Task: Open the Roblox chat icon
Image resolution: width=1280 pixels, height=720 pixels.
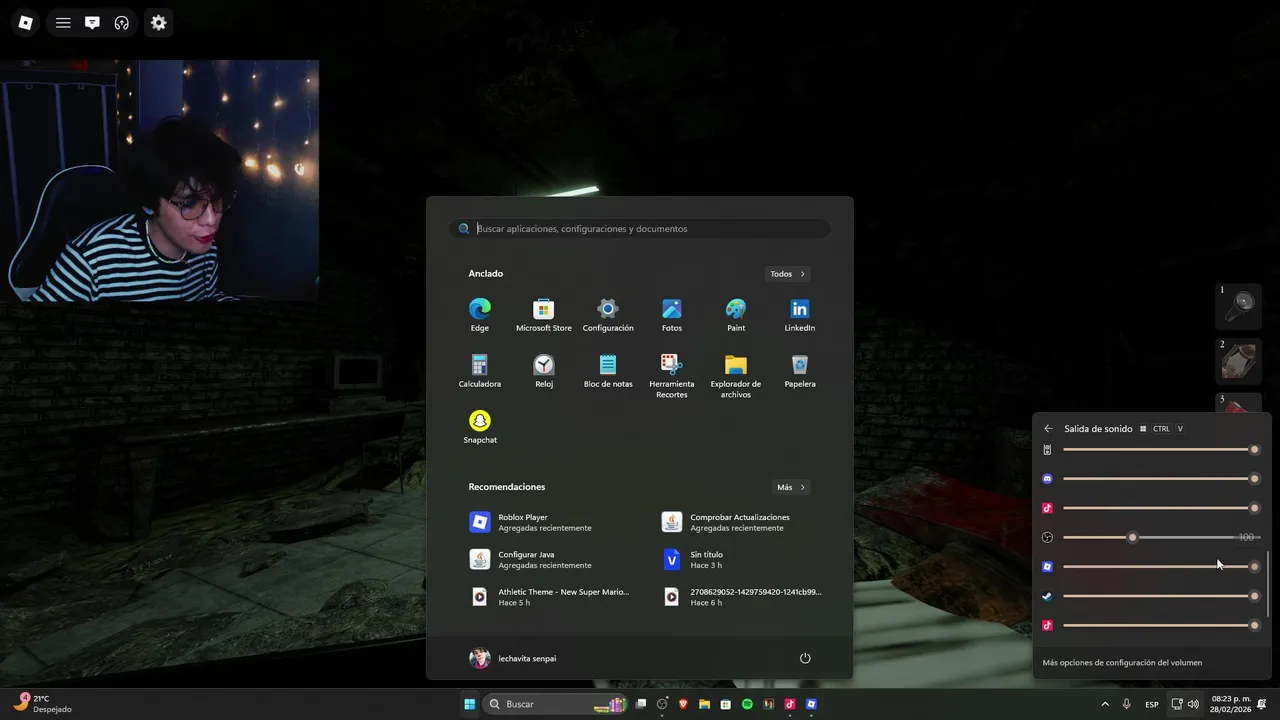Action: tap(92, 22)
